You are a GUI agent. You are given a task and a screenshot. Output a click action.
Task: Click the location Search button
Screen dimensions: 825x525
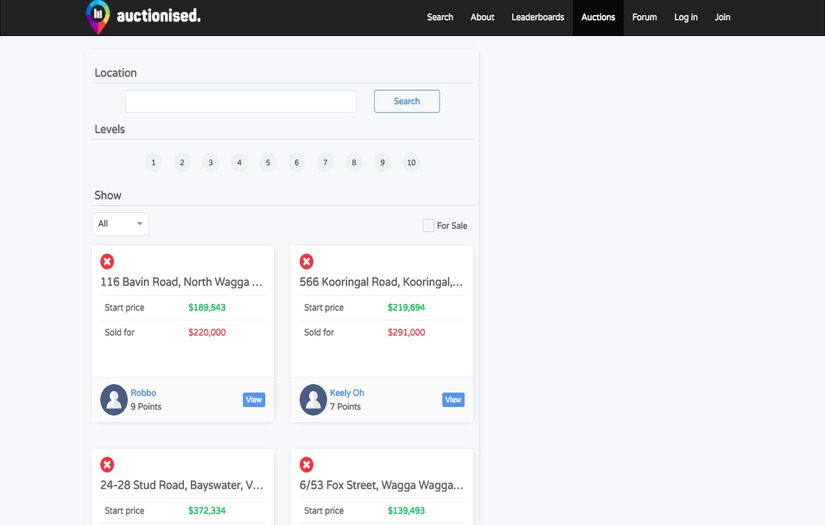tap(407, 101)
